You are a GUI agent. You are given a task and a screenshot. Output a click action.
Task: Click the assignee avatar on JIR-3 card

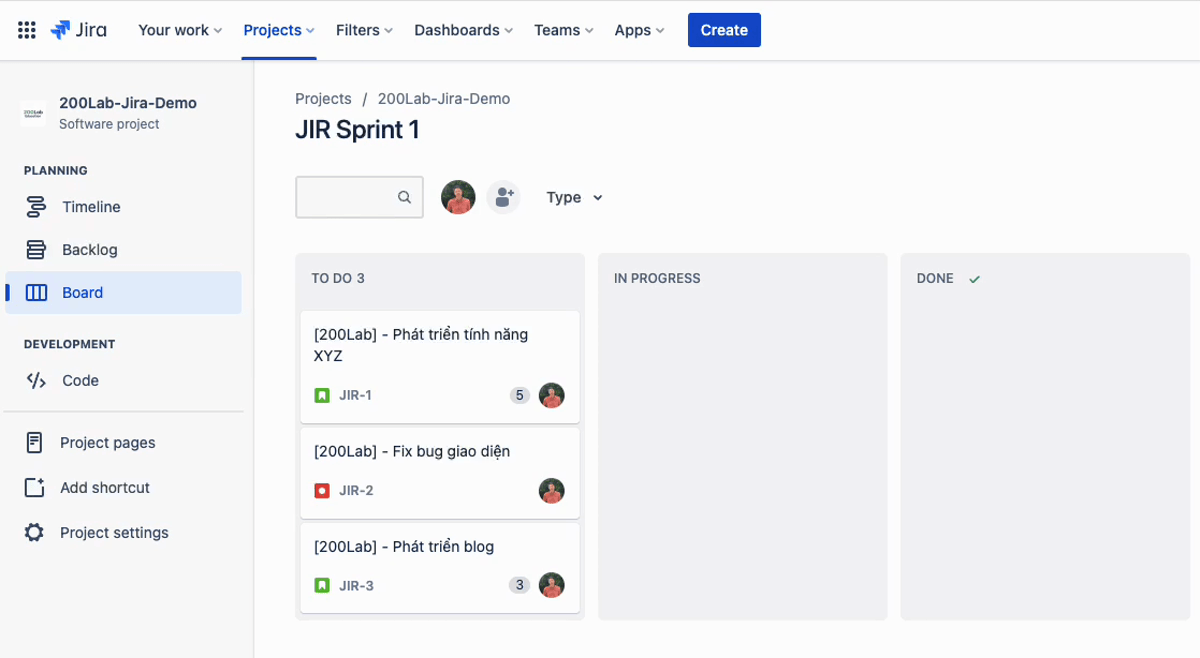click(552, 585)
